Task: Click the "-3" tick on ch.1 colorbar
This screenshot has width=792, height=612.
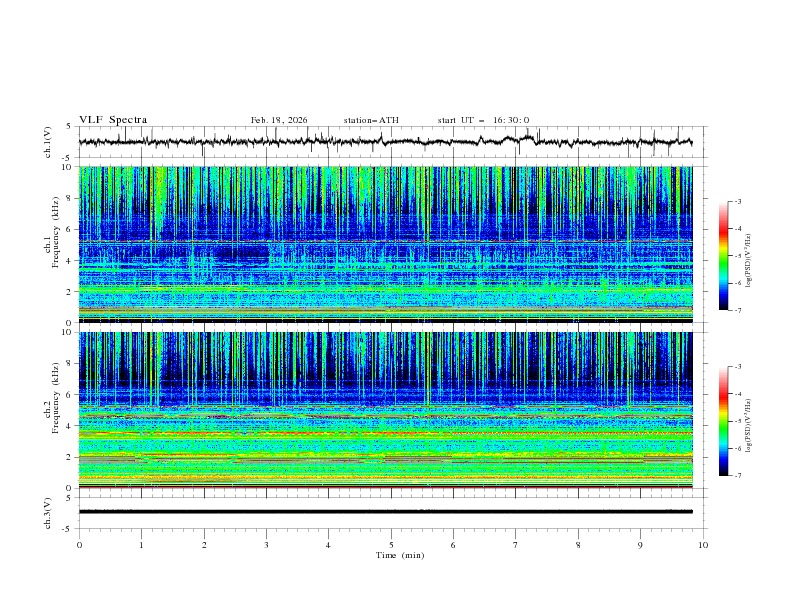Action: point(737,201)
